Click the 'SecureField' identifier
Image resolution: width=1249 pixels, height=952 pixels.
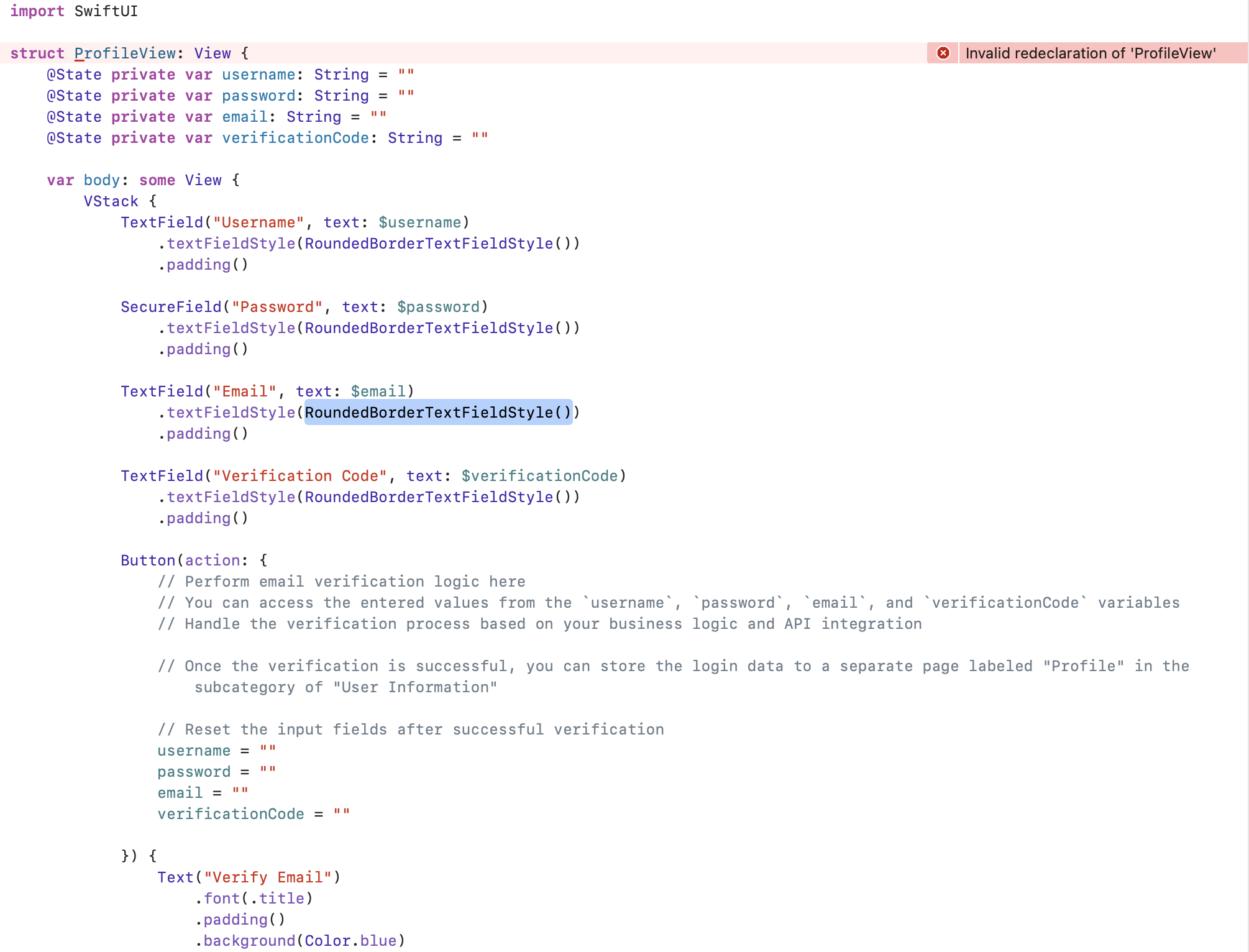click(171, 307)
